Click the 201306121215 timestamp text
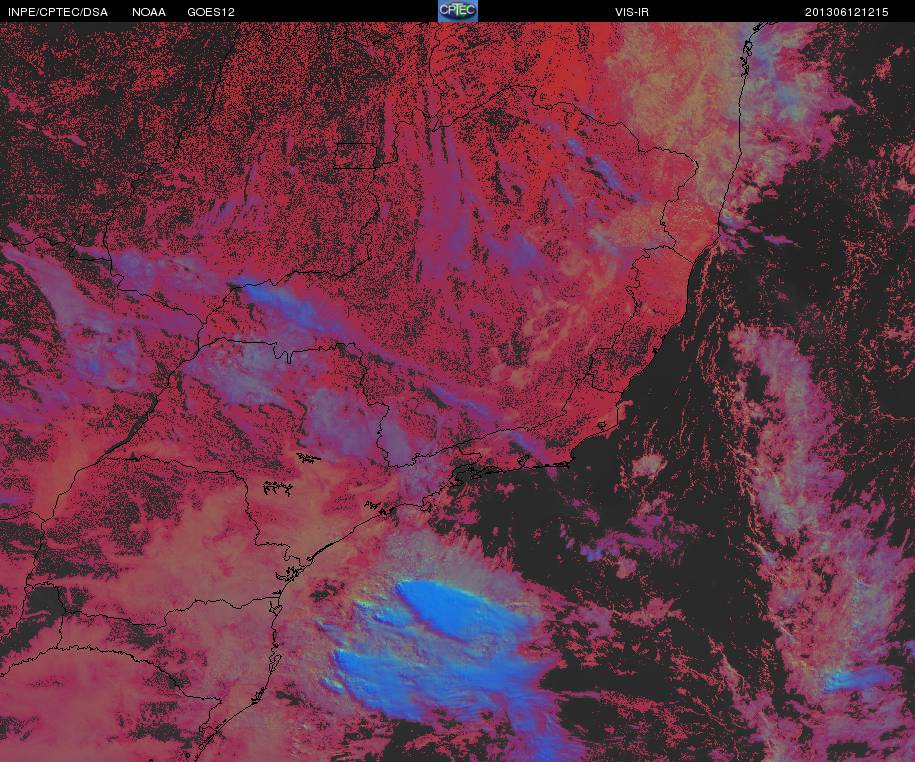Image resolution: width=915 pixels, height=762 pixels. [x=846, y=12]
